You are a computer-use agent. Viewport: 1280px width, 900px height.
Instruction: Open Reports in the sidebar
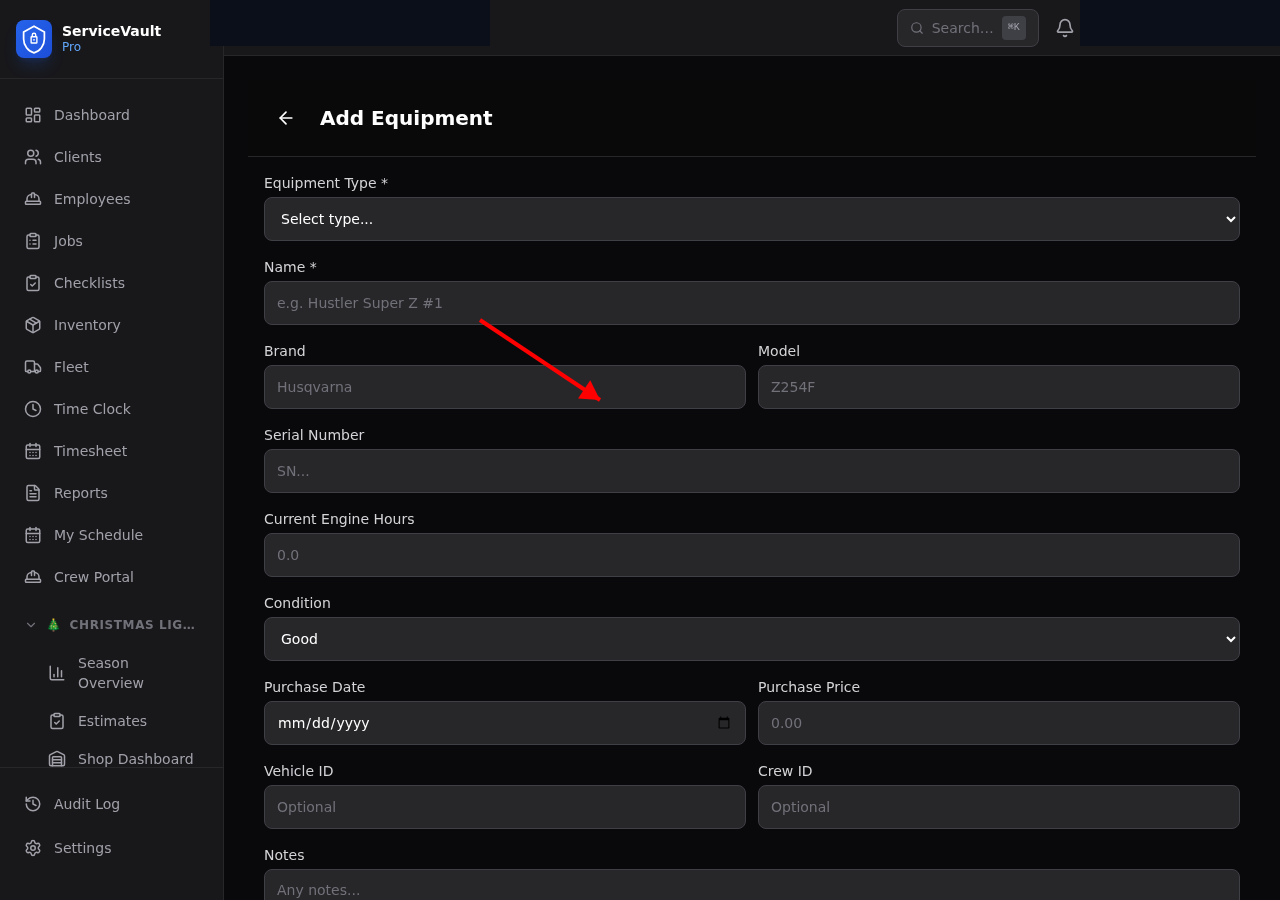(80, 493)
